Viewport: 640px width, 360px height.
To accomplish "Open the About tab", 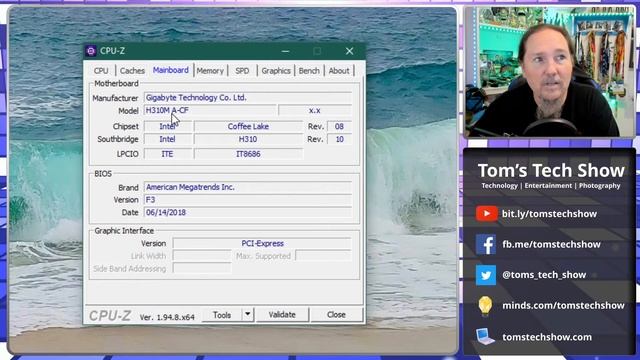I will click(339, 71).
